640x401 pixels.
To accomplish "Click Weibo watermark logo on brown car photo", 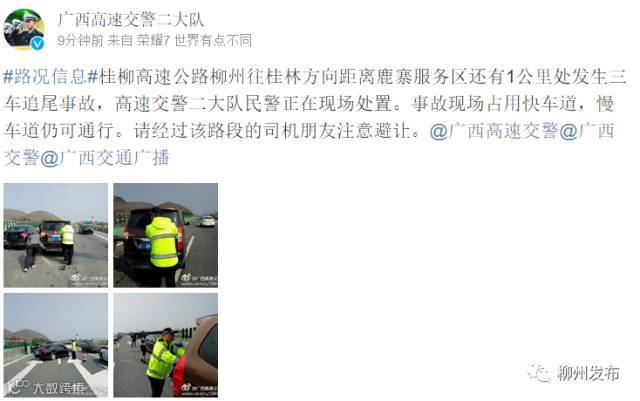I will pyautogui.click(x=186, y=387).
